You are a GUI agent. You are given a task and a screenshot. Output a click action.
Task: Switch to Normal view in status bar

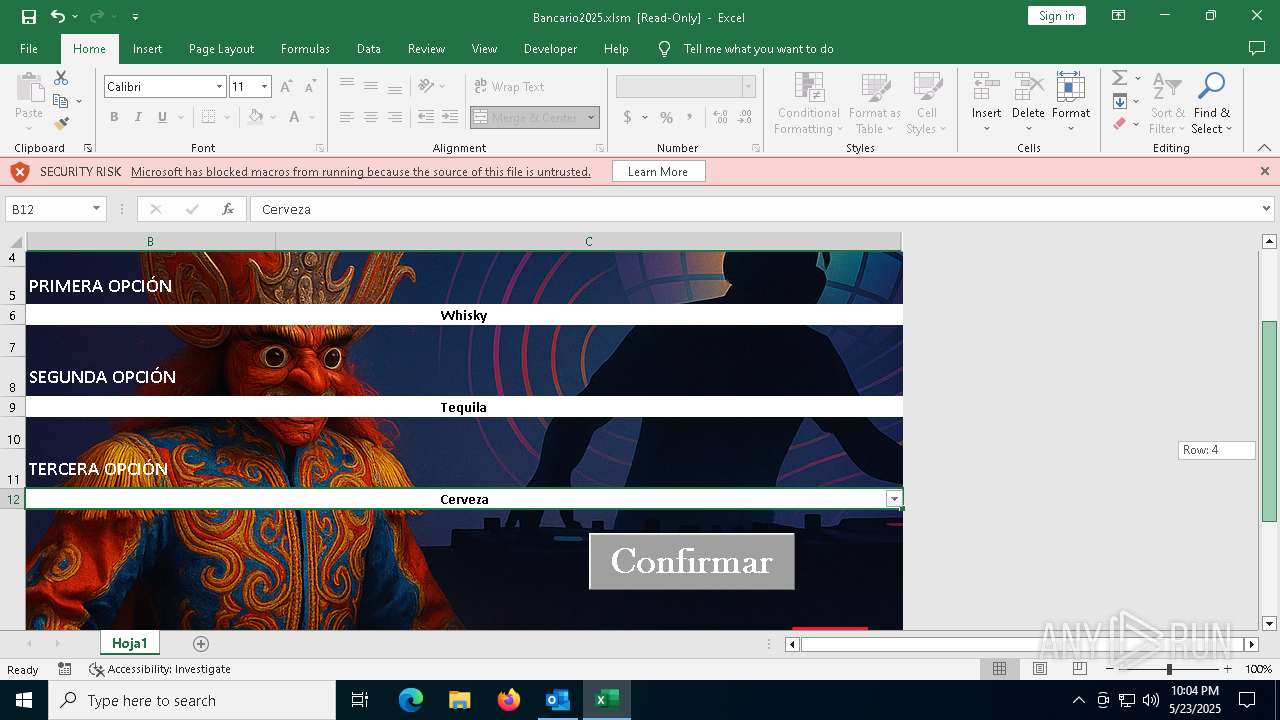point(999,669)
